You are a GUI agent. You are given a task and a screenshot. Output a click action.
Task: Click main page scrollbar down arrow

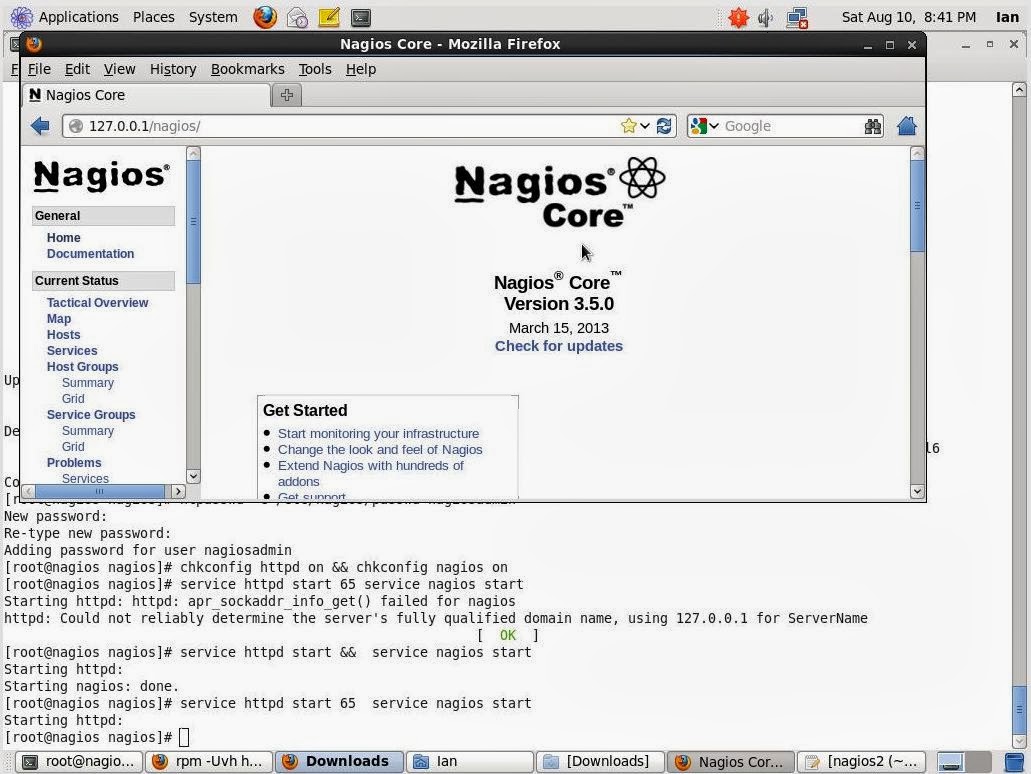tap(917, 491)
